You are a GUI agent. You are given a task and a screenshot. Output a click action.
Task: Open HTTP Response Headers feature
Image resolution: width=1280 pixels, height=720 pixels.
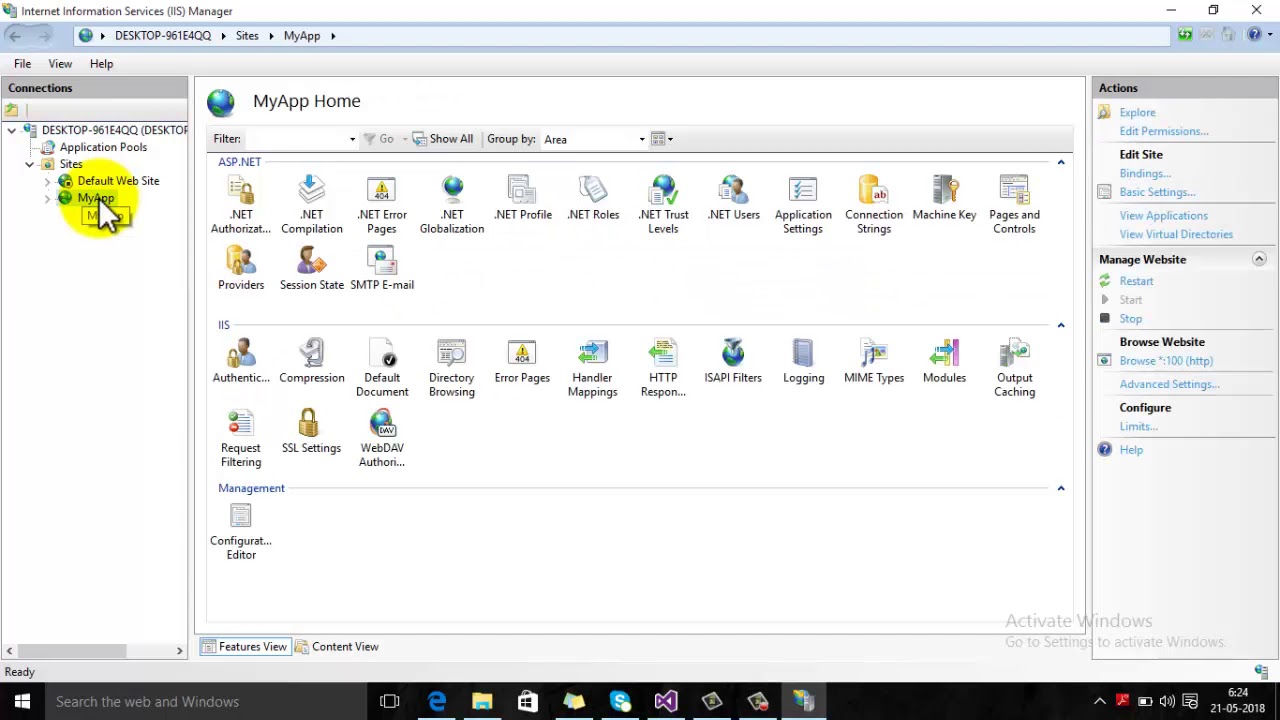click(x=663, y=368)
